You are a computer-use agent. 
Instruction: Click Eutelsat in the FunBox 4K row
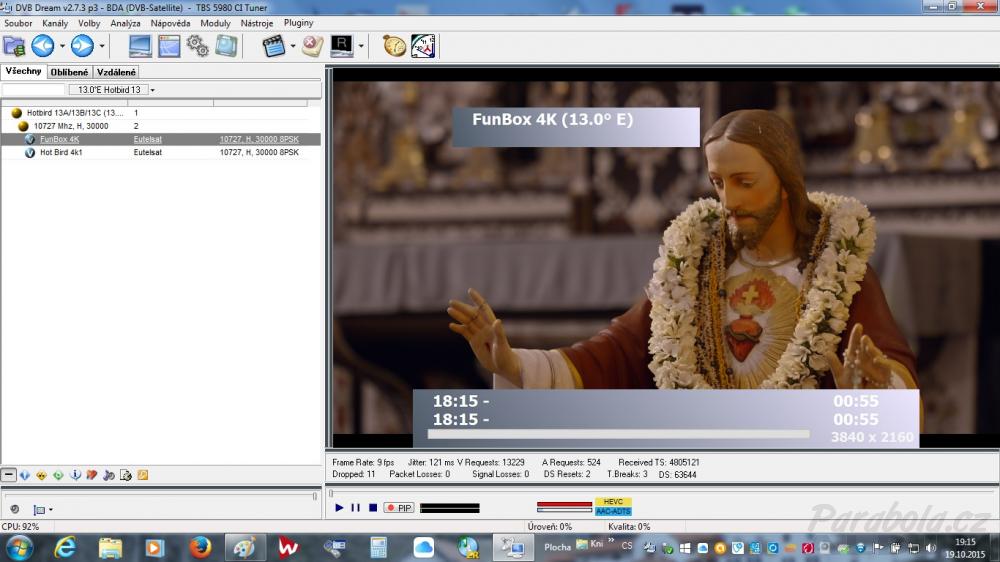(148, 139)
